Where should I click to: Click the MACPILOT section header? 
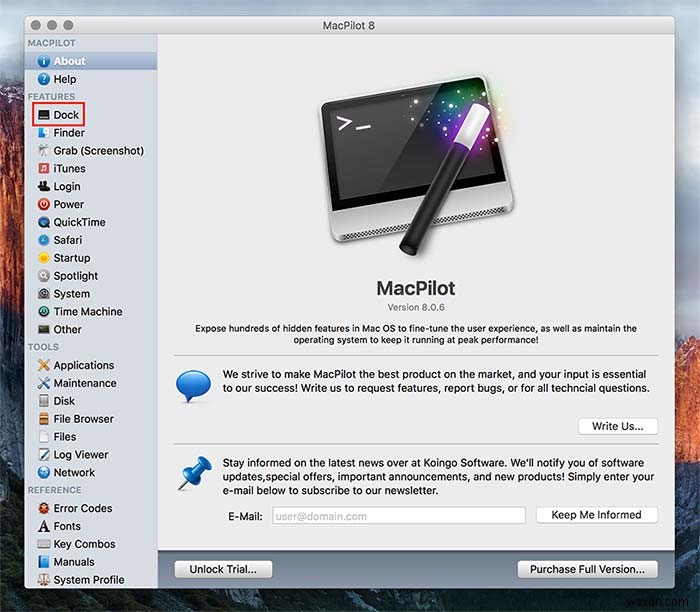coord(51,43)
